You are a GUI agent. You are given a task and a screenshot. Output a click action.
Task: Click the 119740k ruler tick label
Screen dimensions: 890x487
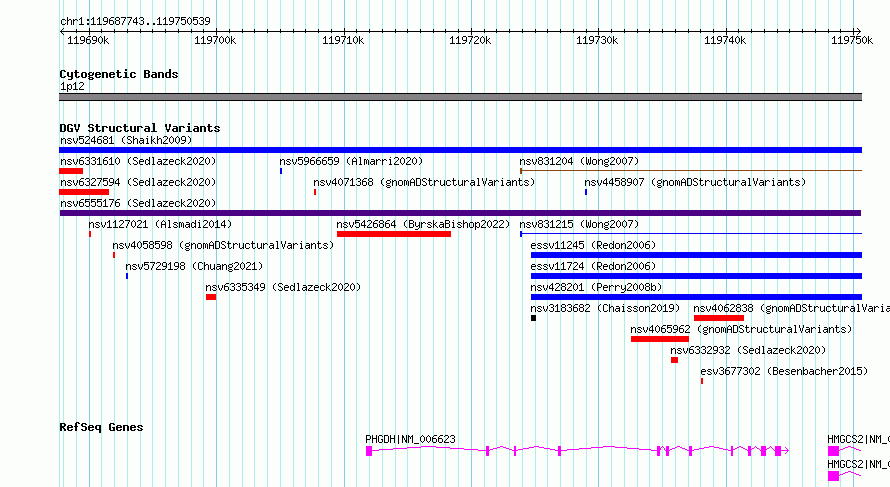725,40
